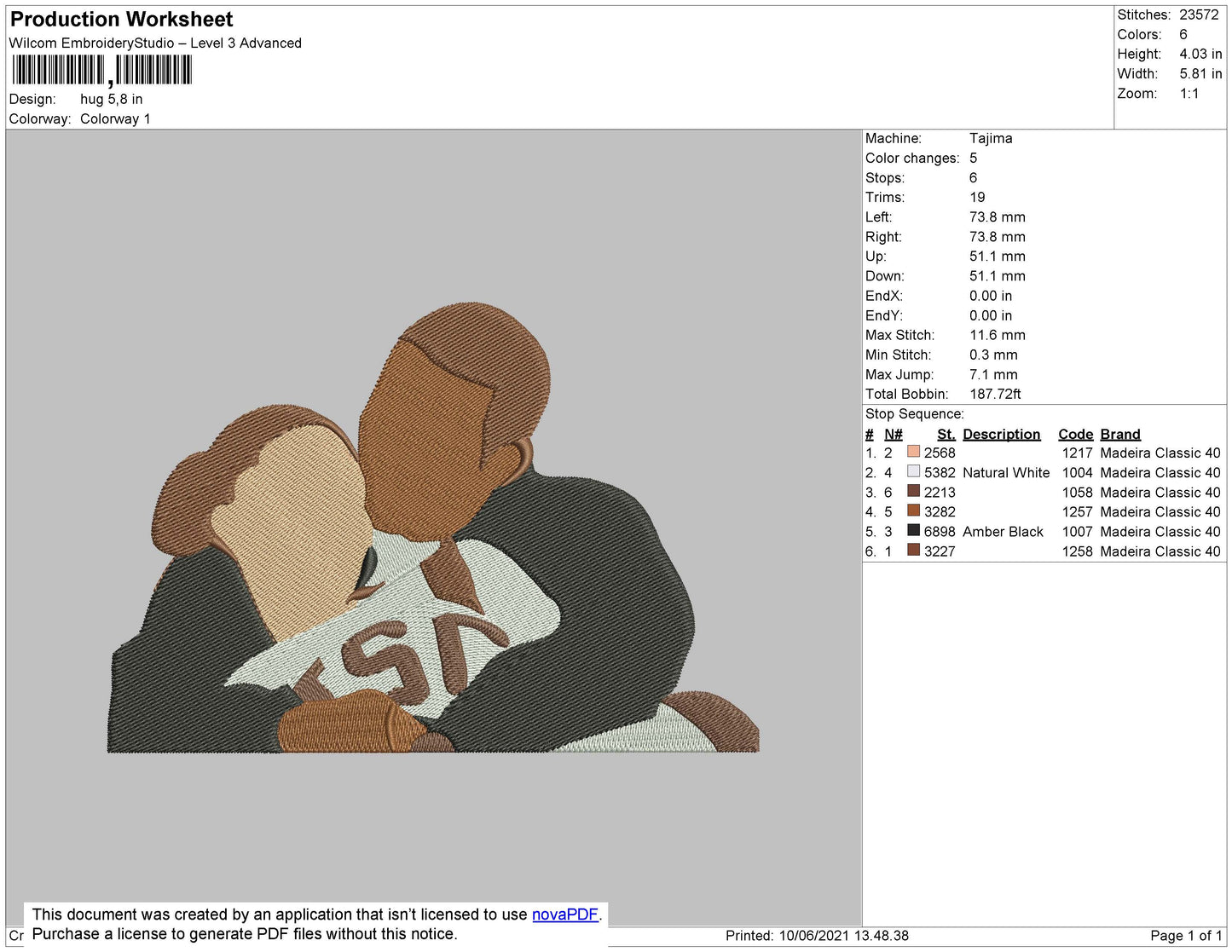Choose the color swatch for thread code 1258
This screenshot has width=1232, height=952.
(x=914, y=550)
